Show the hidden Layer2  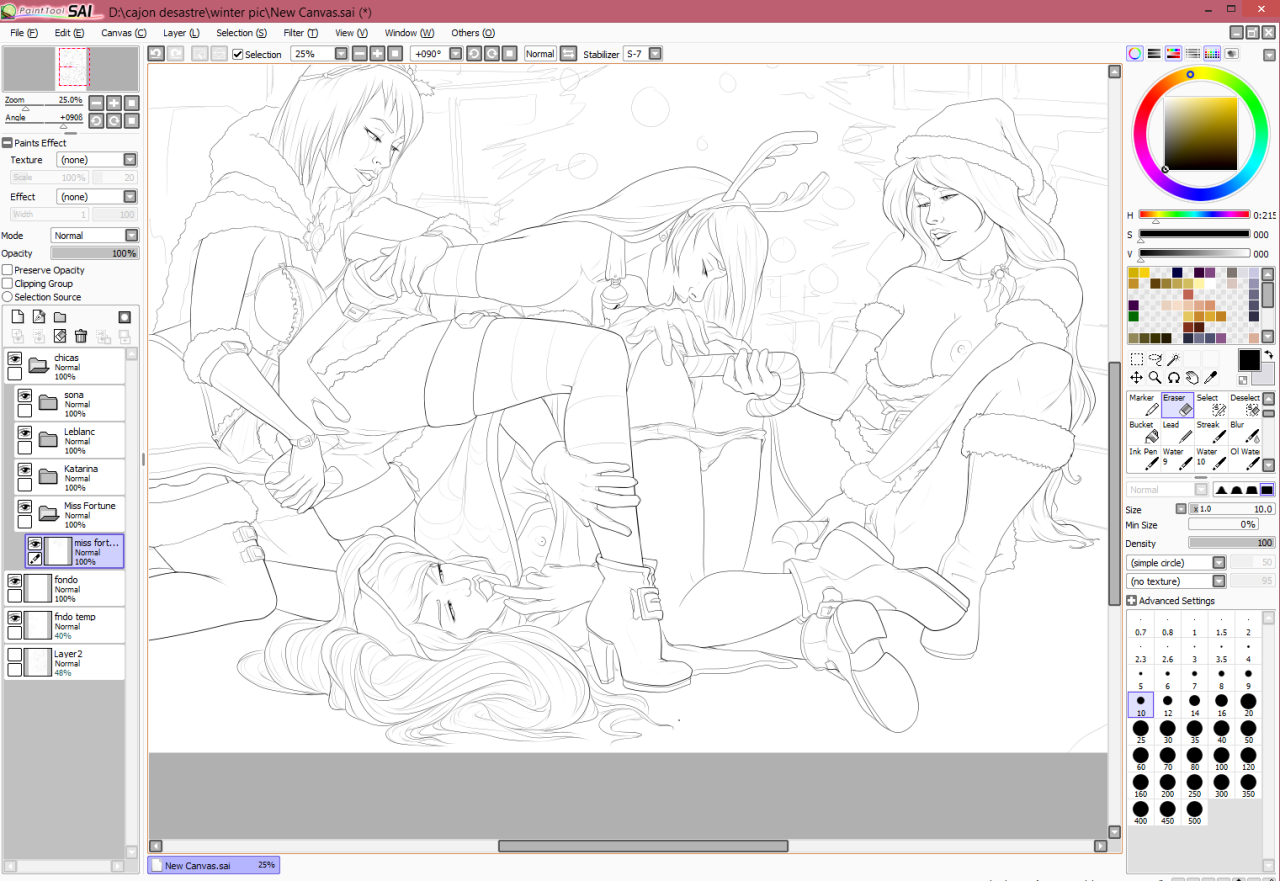(x=14, y=654)
